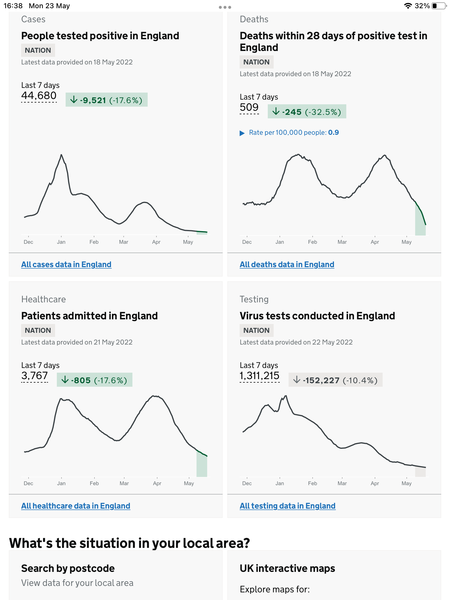Click the green highlighted bar in deaths chart
The width and height of the screenshot is (450, 600).
(421, 220)
